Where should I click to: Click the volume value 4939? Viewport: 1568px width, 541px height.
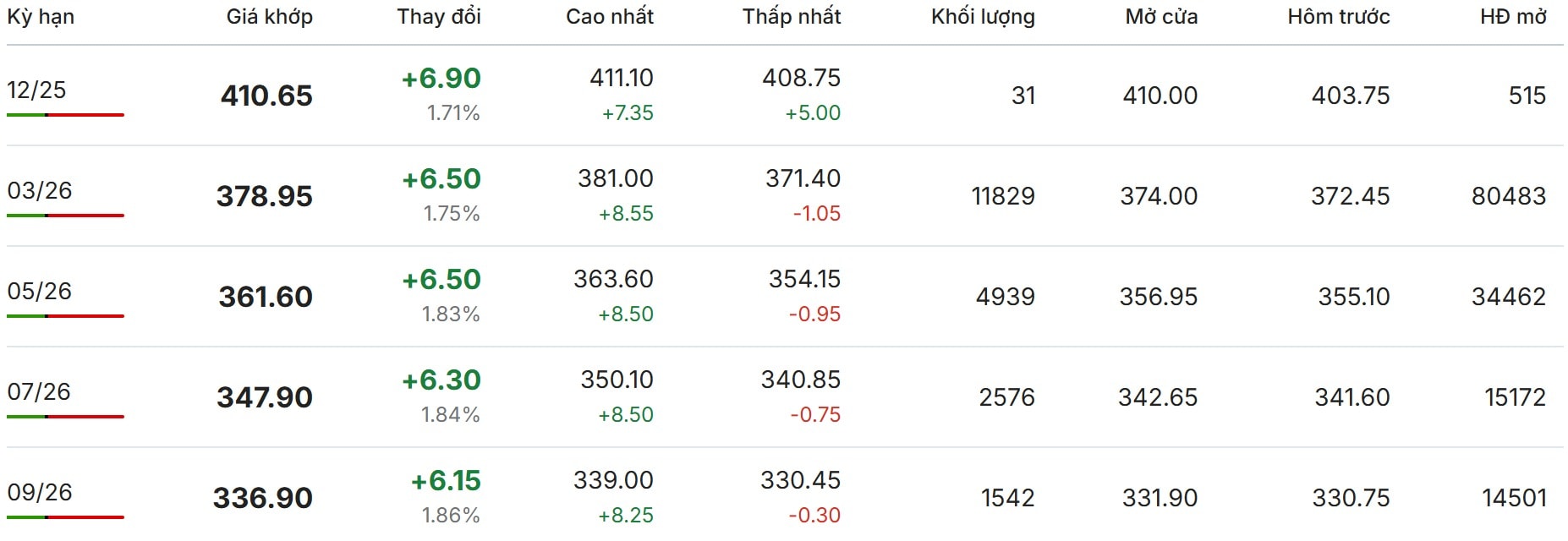pyautogui.click(x=1005, y=297)
